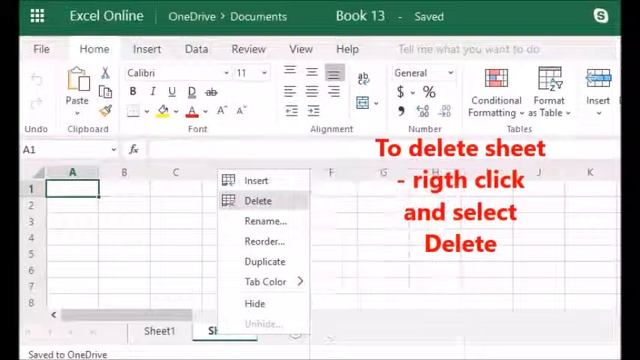640x360 pixels.
Task: Decrease font size with shrink icon
Action: tap(241, 110)
